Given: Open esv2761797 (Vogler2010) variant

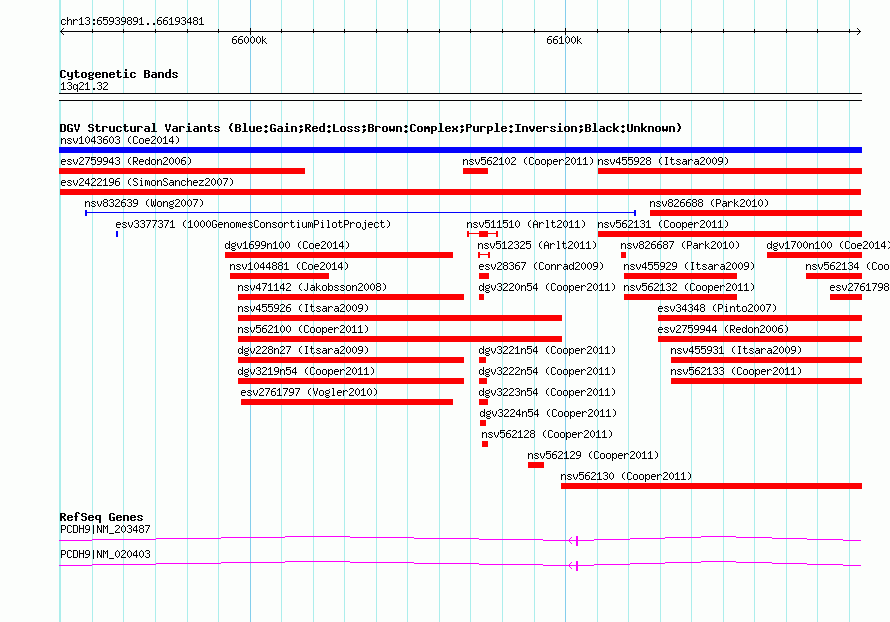Looking at the screenshot, I should pos(309,392).
